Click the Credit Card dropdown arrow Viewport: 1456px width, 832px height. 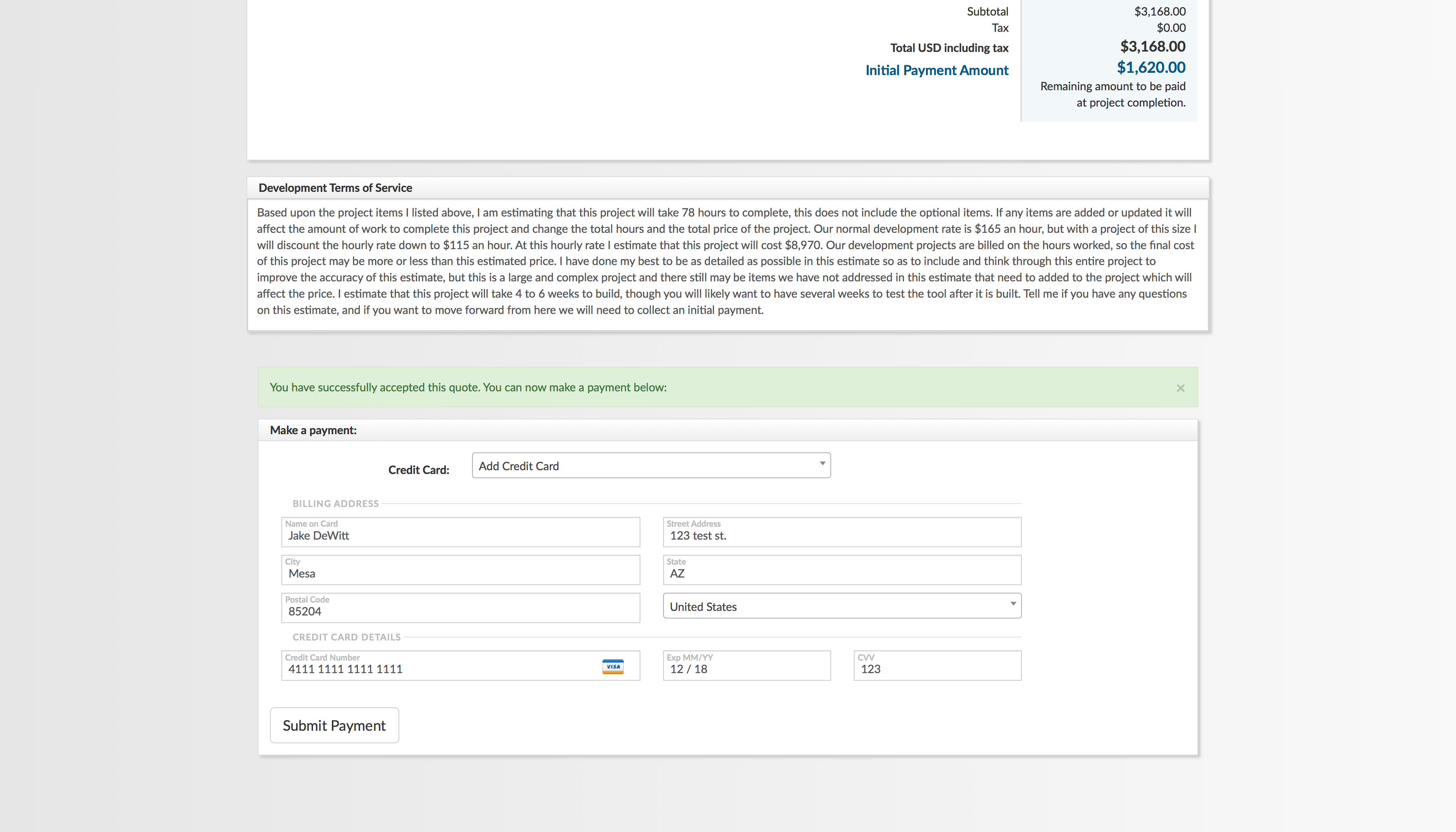(x=822, y=463)
